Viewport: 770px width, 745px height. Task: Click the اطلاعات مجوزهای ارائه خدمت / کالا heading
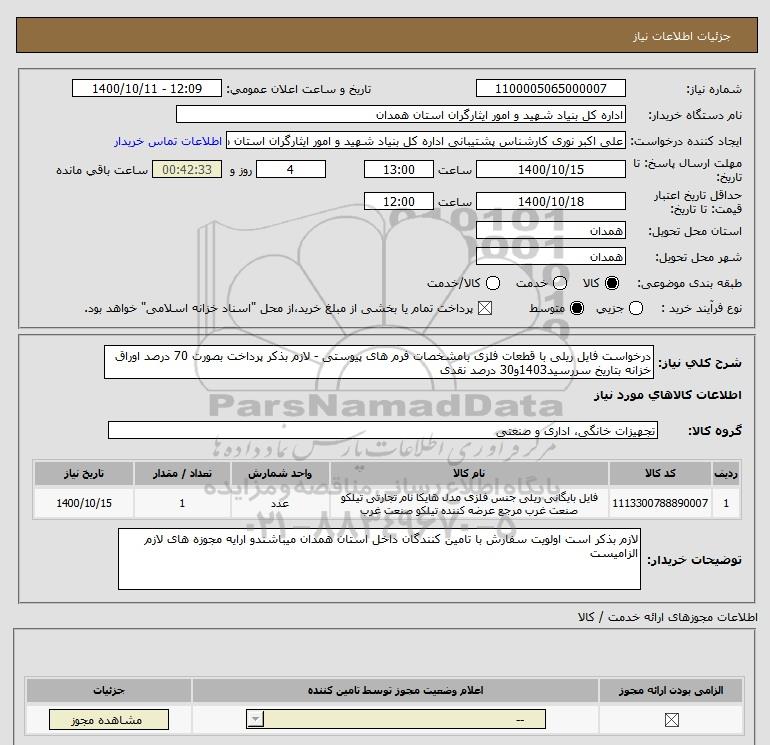668,617
